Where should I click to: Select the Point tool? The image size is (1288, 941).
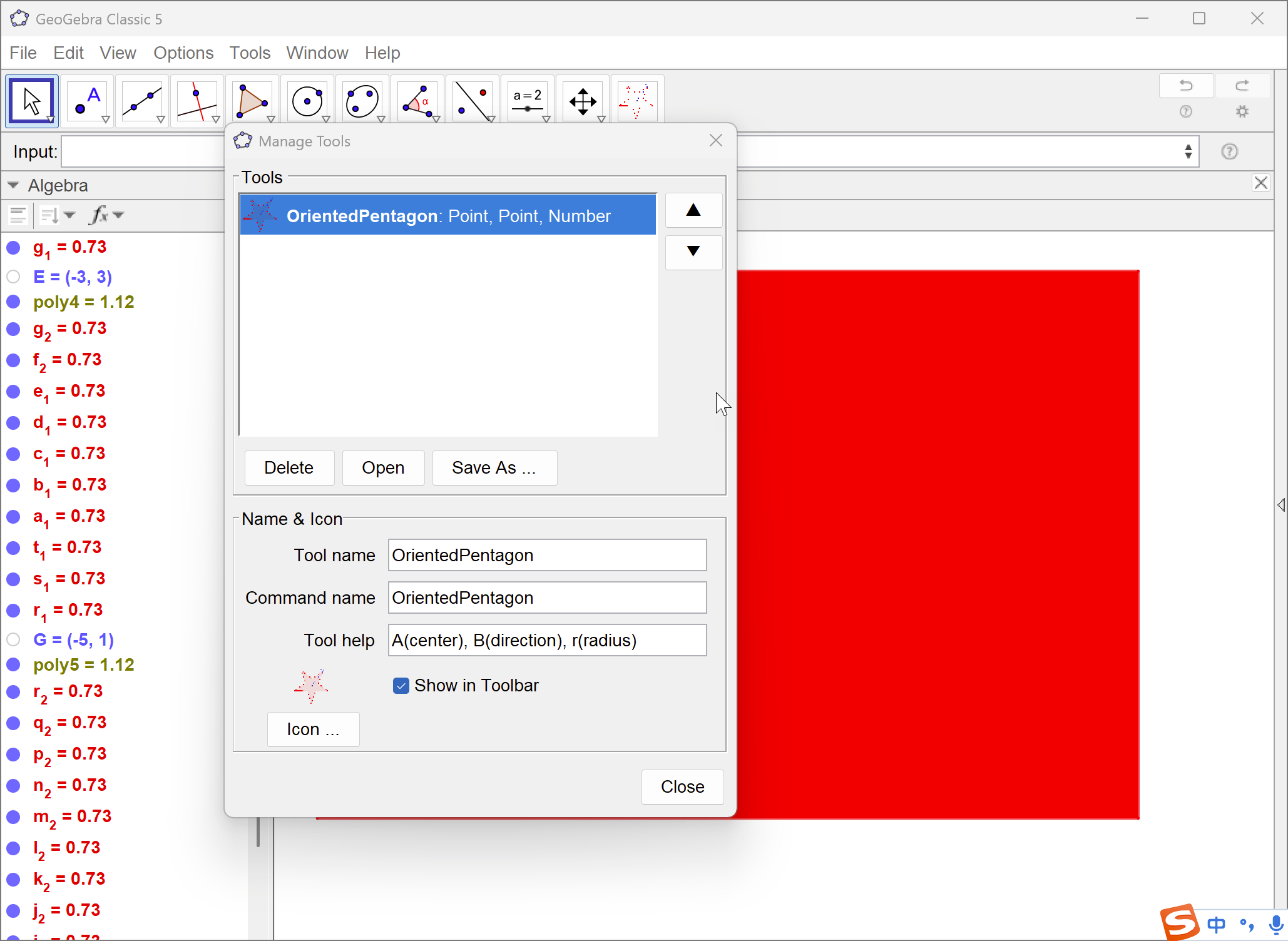[x=87, y=101]
